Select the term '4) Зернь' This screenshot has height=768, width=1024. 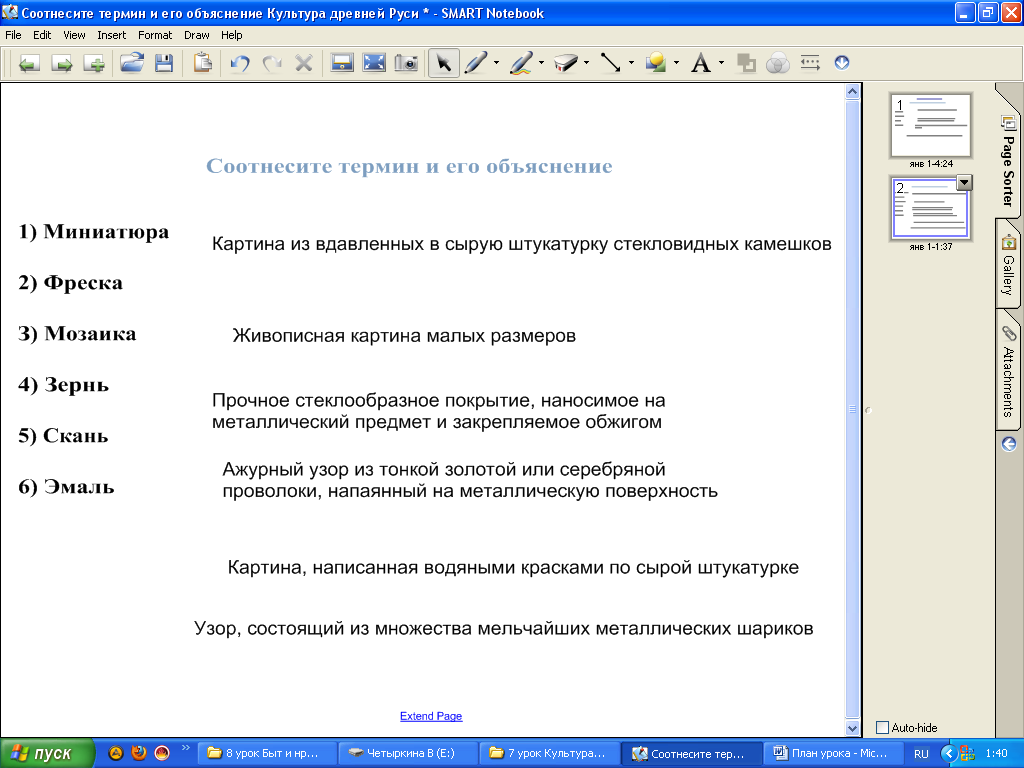point(63,385)
